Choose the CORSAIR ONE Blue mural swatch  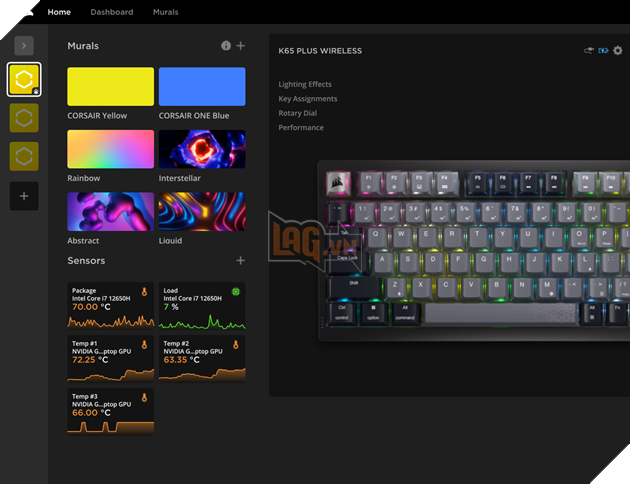pyautogui.click(x=202, y=86)
